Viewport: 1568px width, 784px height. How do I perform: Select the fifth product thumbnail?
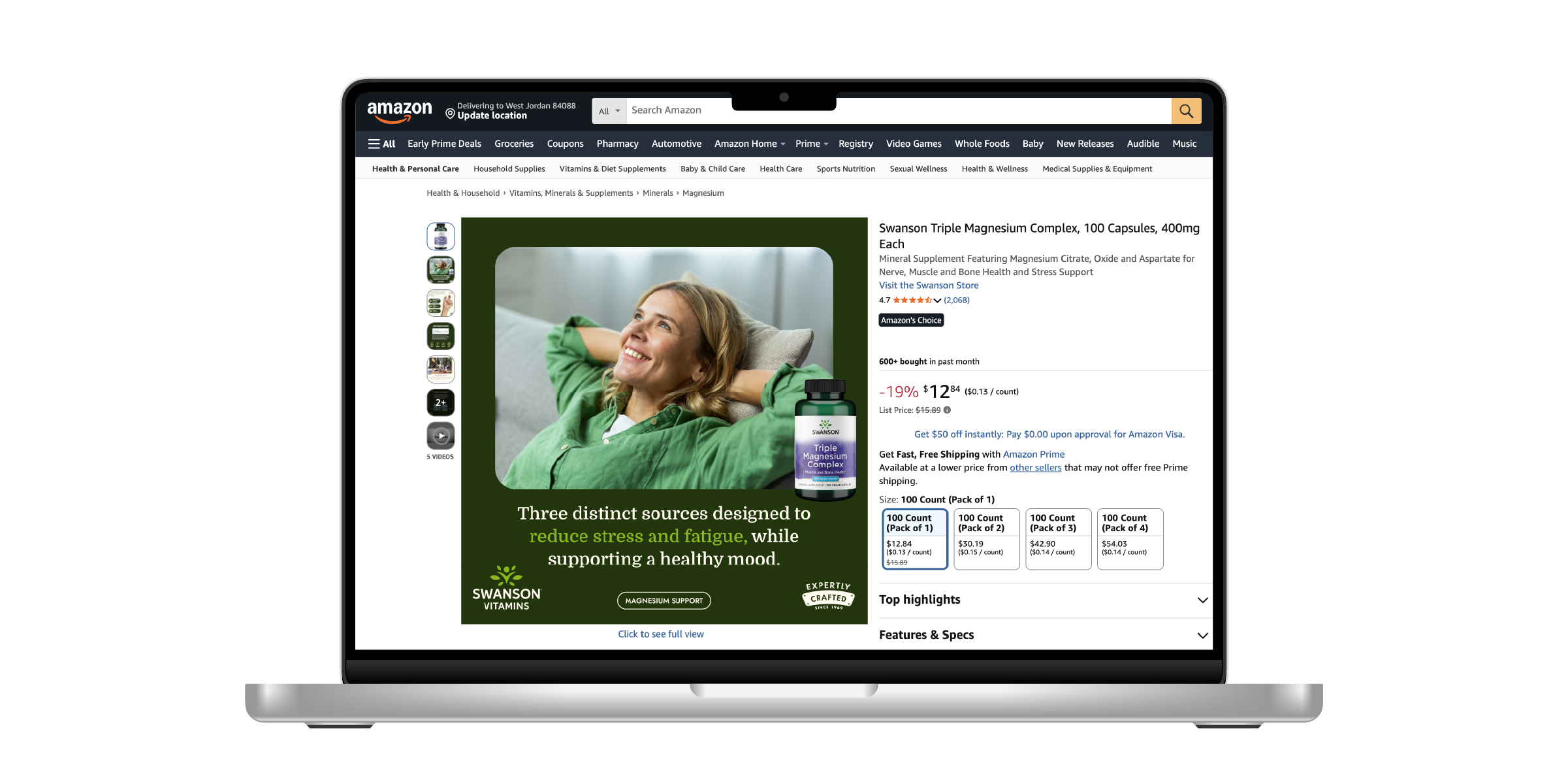click(x=441, y=369)
